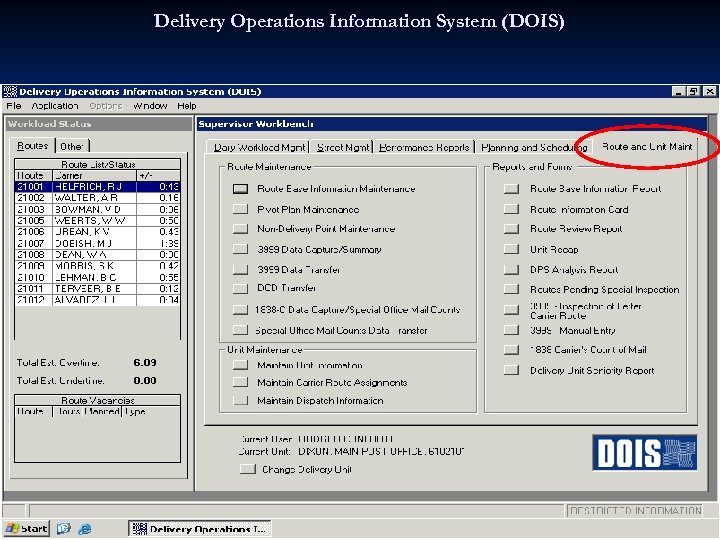Open the File menu
720x540 pixels.
pyautogui.click(x=14, y=106)
